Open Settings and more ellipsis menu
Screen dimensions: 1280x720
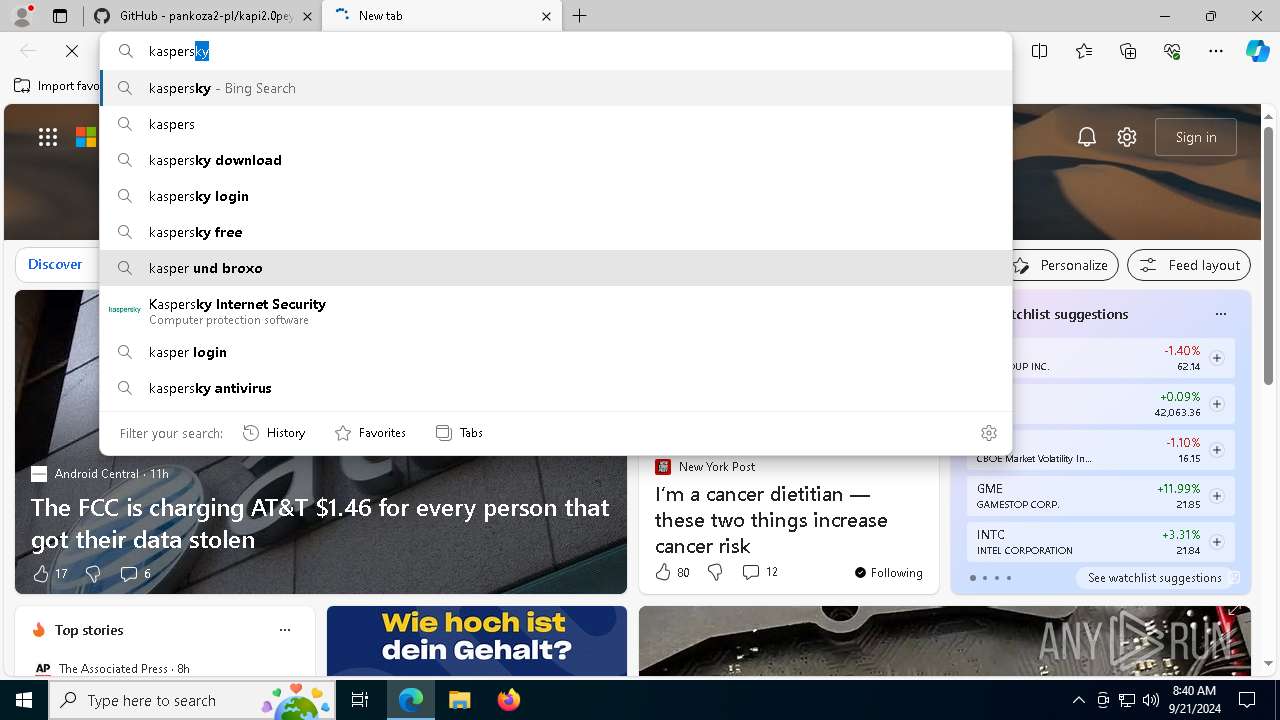[x=1216, y=51]
